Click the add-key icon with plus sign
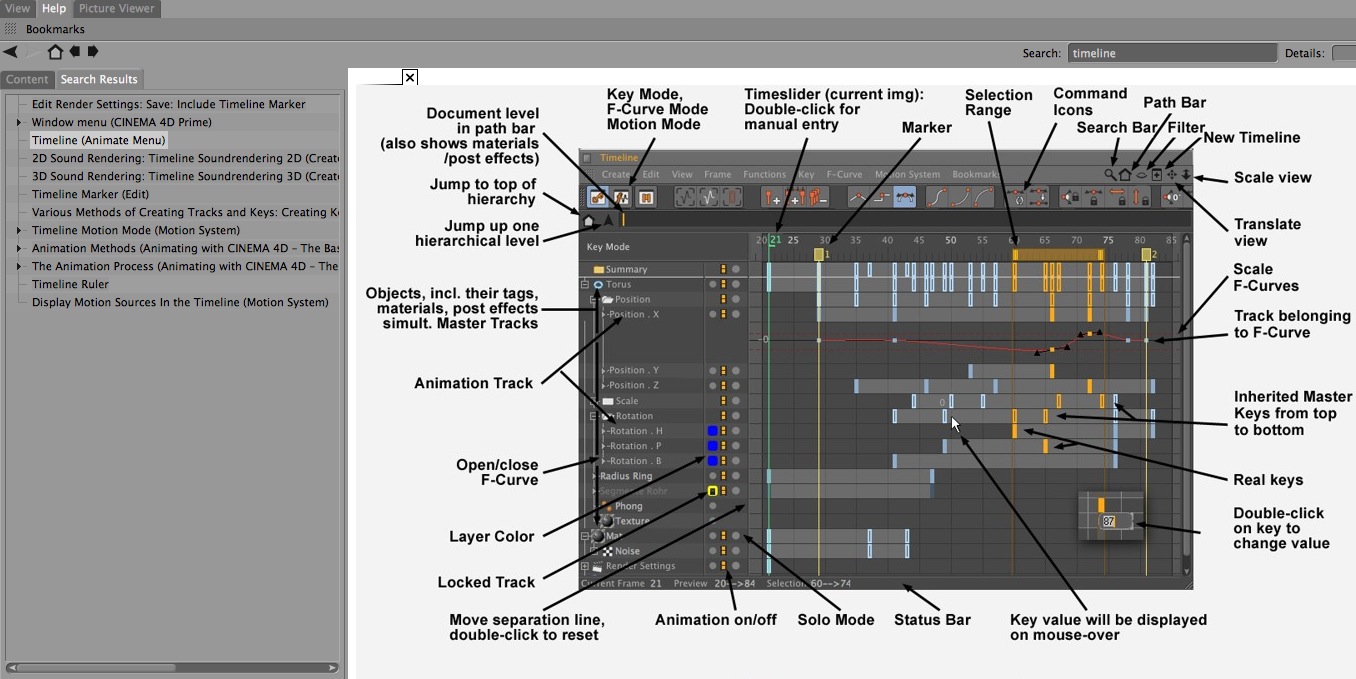 (x=773, y=197)
